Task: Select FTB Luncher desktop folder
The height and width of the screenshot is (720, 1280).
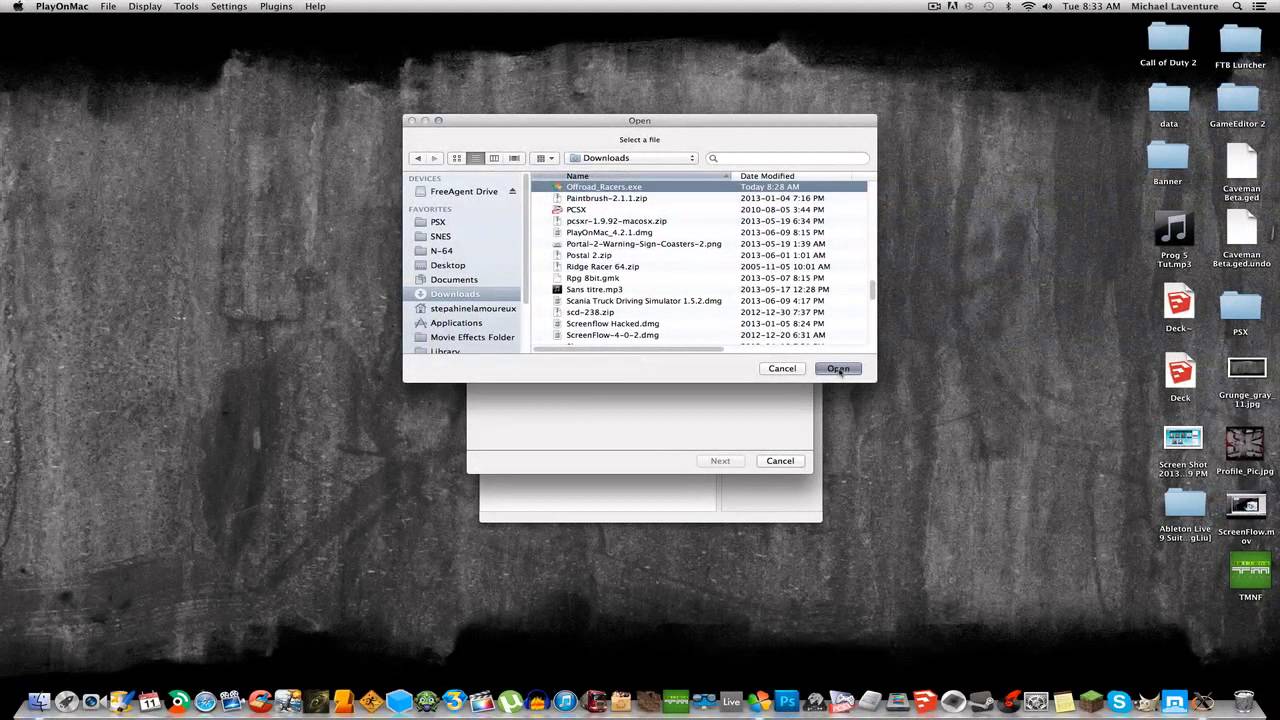Action: 1240,46
